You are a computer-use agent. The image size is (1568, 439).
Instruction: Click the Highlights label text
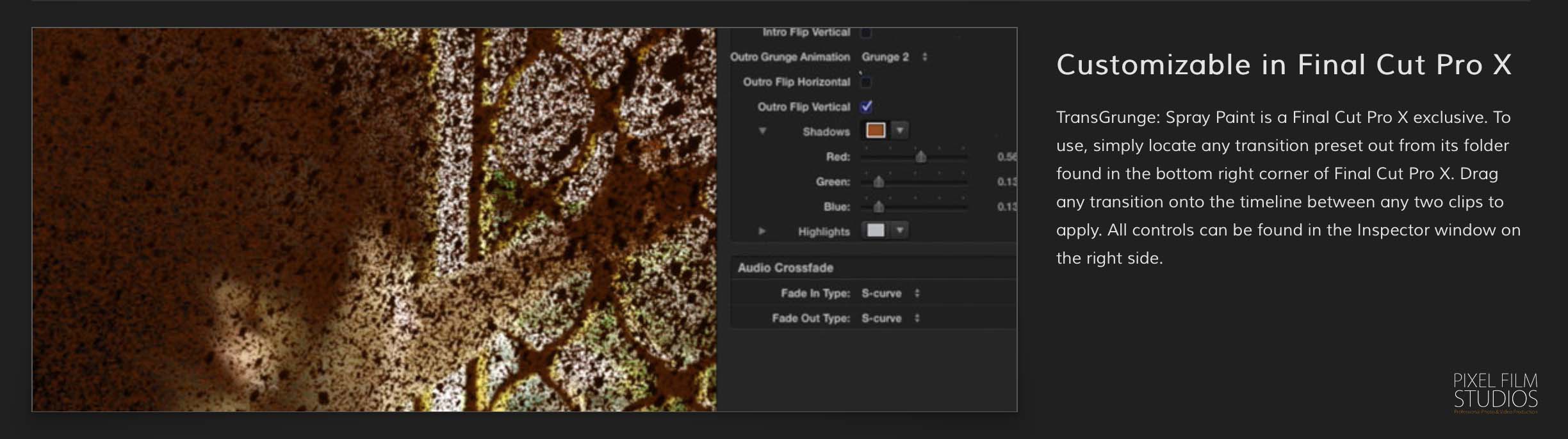[824, 232]
